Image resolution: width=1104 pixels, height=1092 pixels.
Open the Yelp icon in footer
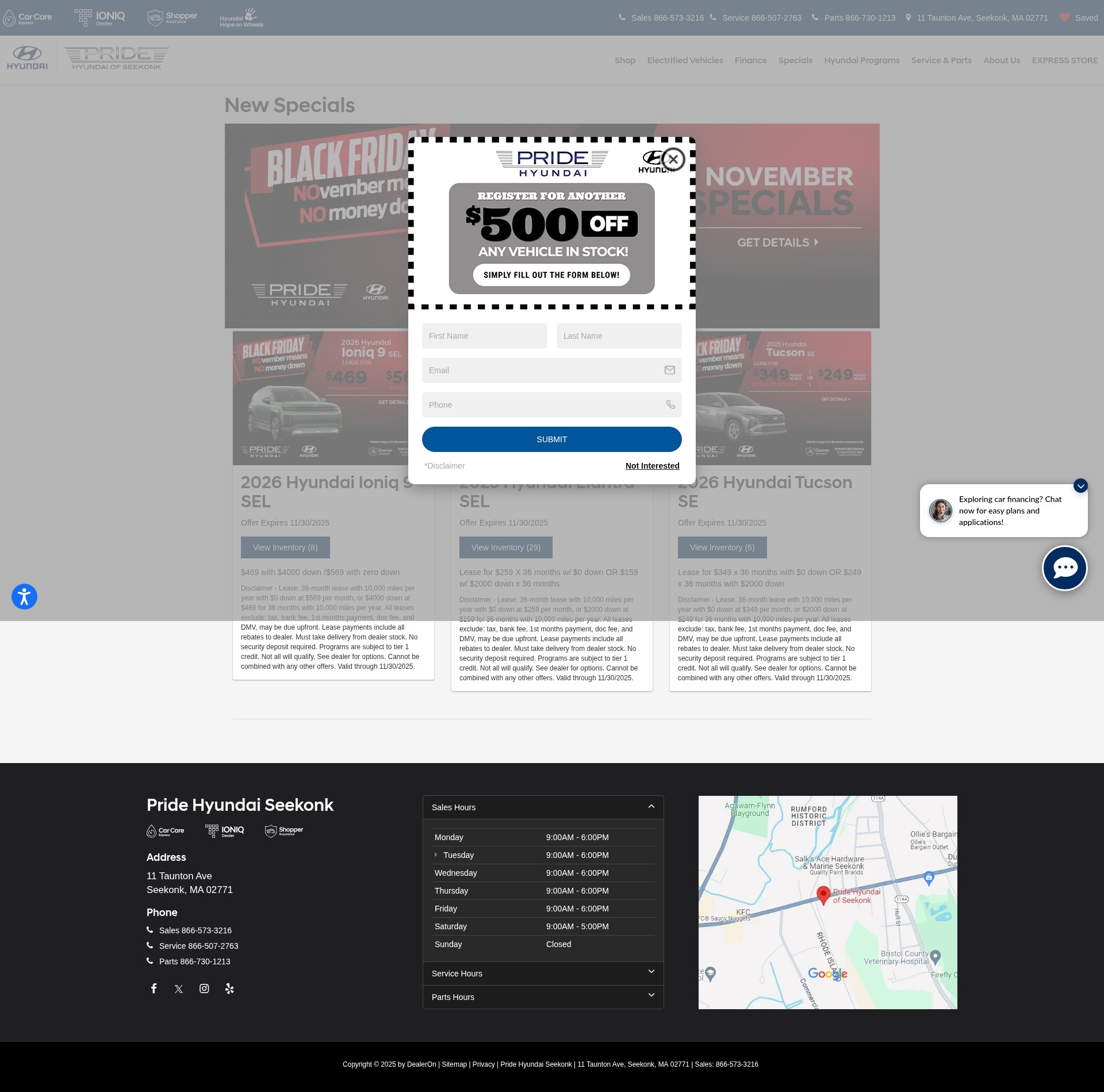tap(229, 988)
